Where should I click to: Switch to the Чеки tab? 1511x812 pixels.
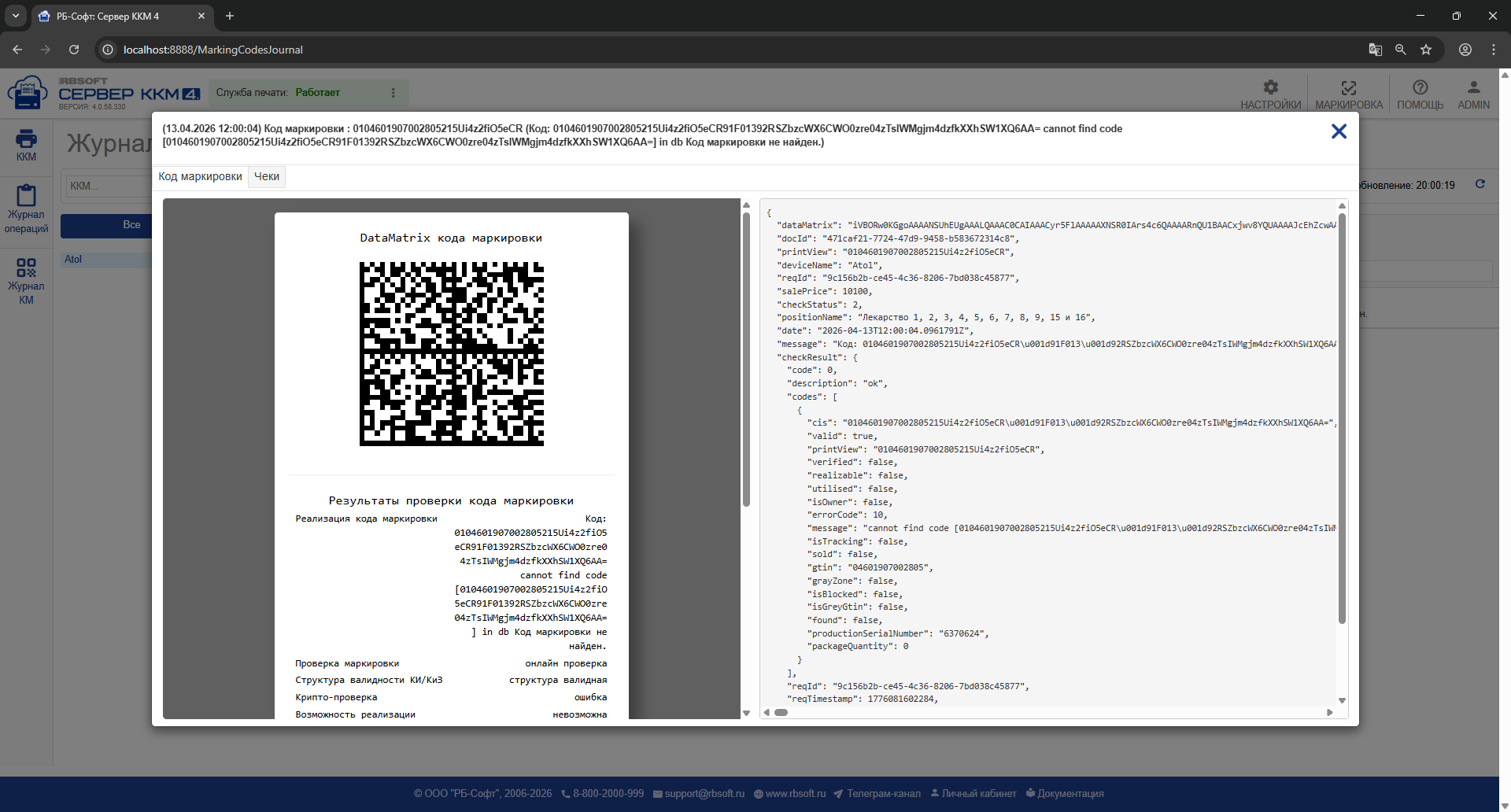pos(267,176)
